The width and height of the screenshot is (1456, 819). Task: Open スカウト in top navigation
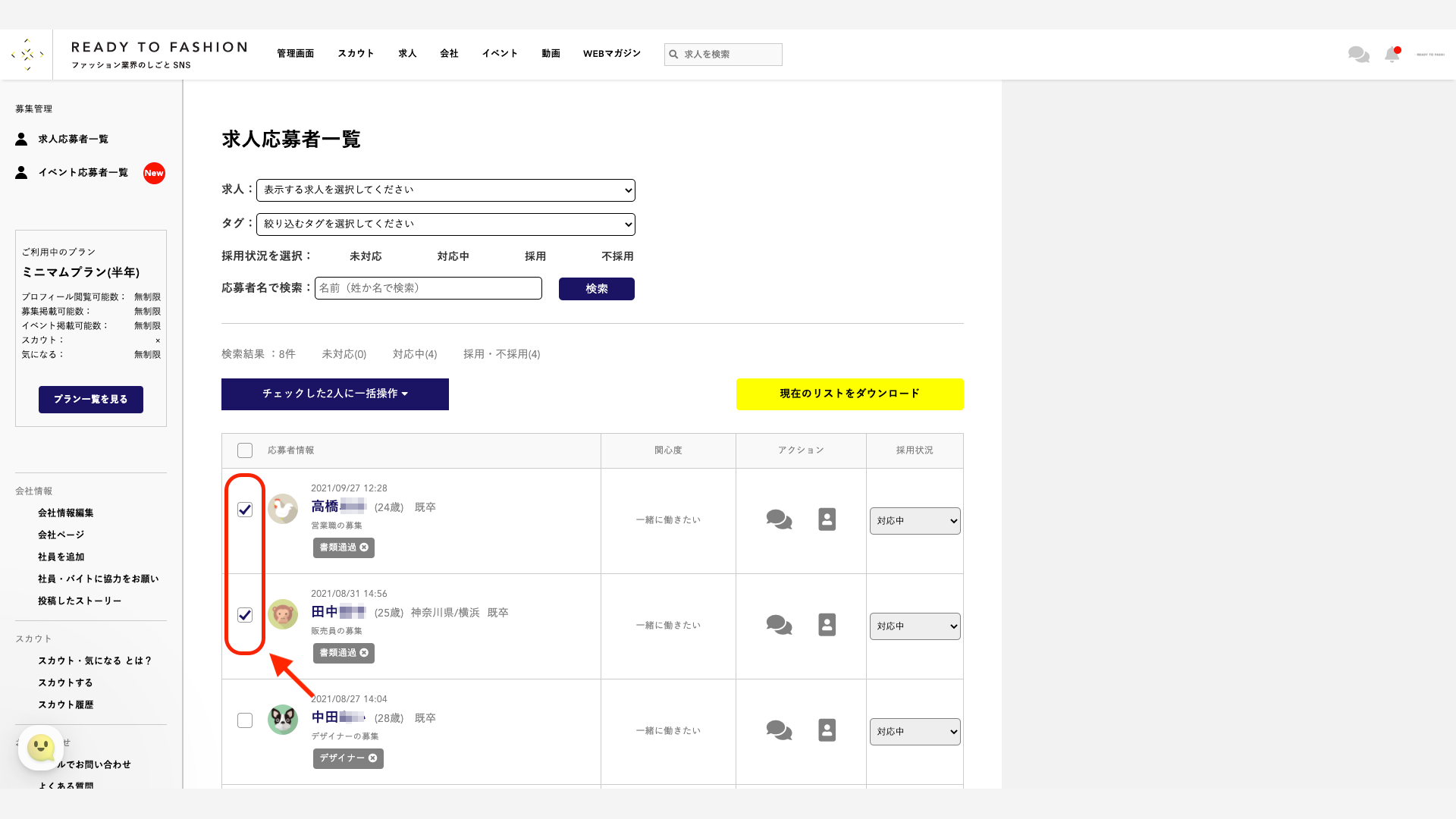pyautogui.click(x=356, y=54)
